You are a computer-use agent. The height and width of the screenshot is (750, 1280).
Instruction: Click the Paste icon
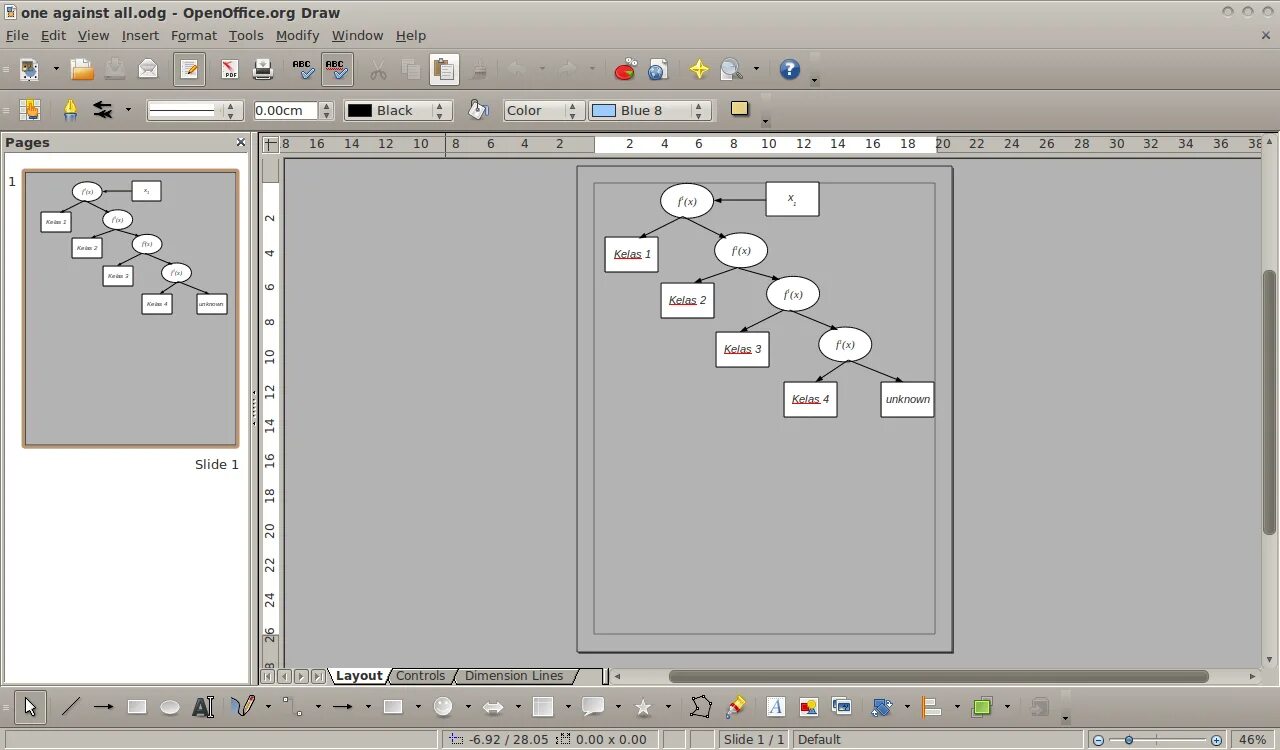click(444, 69)
